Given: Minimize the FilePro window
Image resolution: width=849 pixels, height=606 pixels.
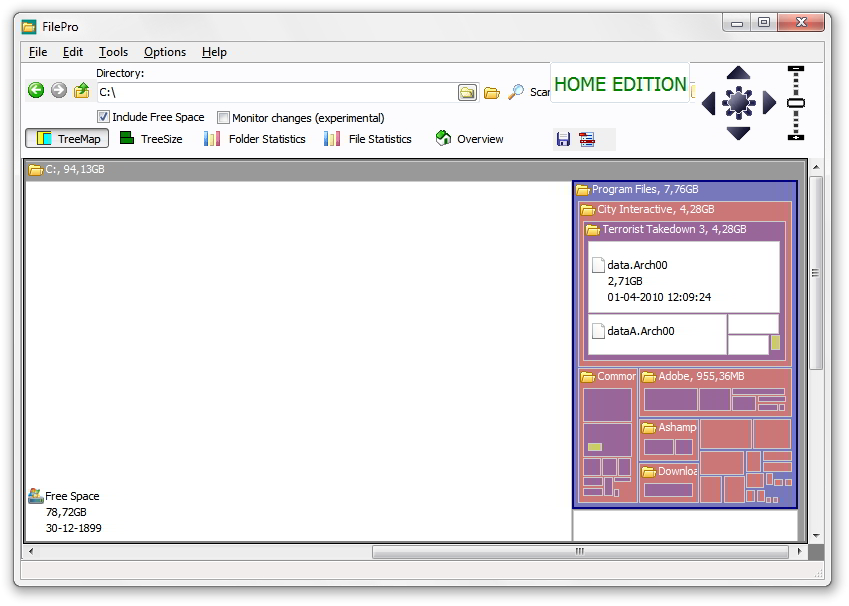Looking at the screenshot, I should point(737,23).
